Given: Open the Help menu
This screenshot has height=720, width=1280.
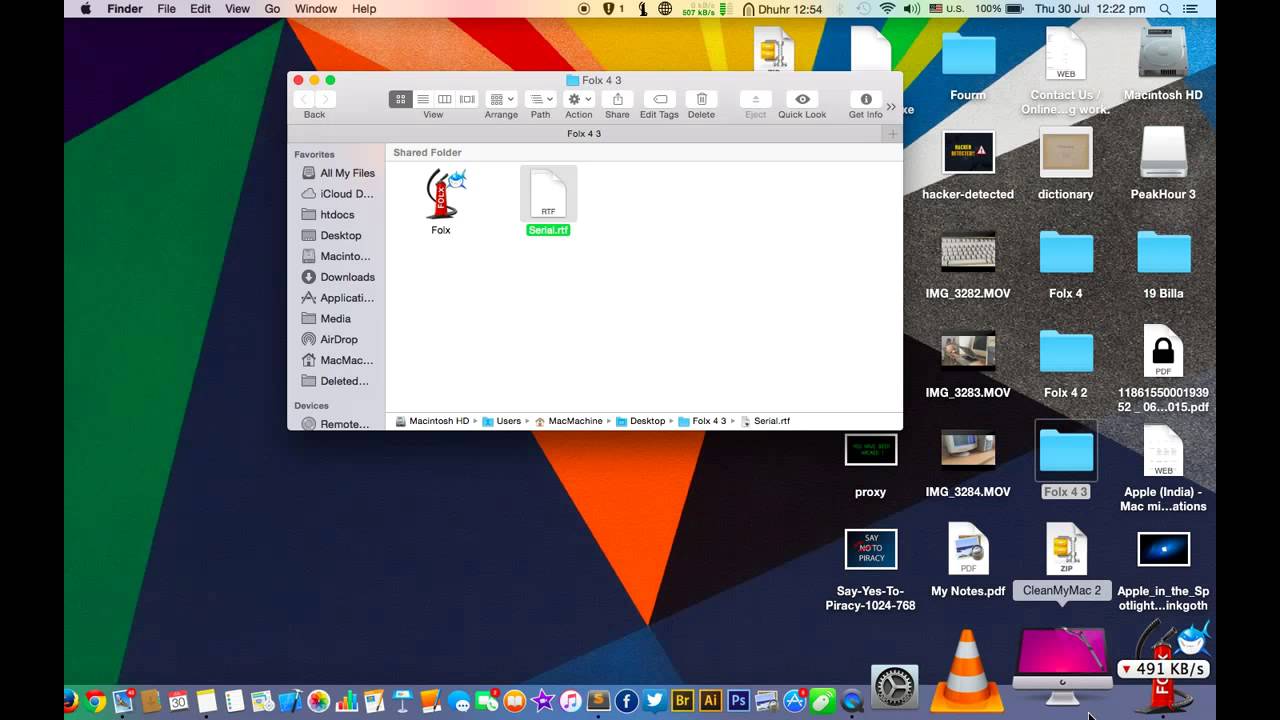Looking at the screenshot, I should coord(364,9).
